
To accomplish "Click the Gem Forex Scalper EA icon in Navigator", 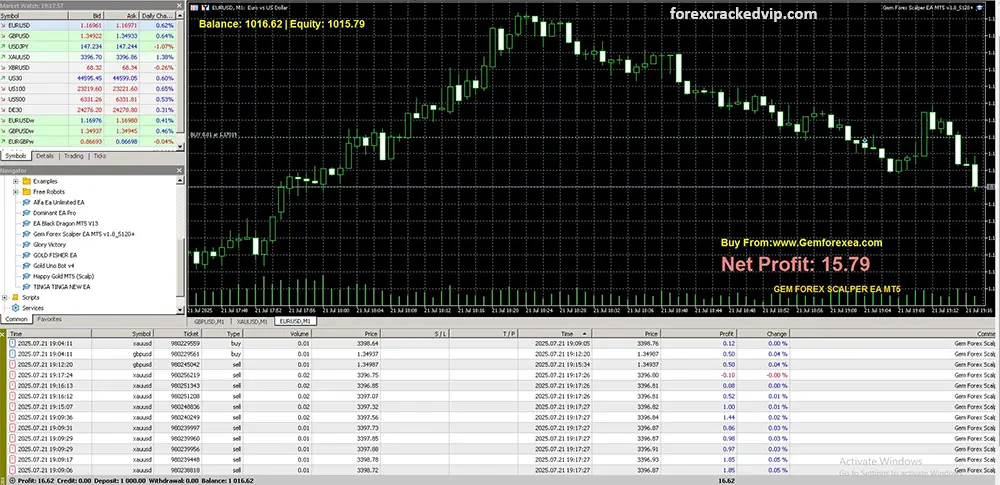I will point(27,234).
